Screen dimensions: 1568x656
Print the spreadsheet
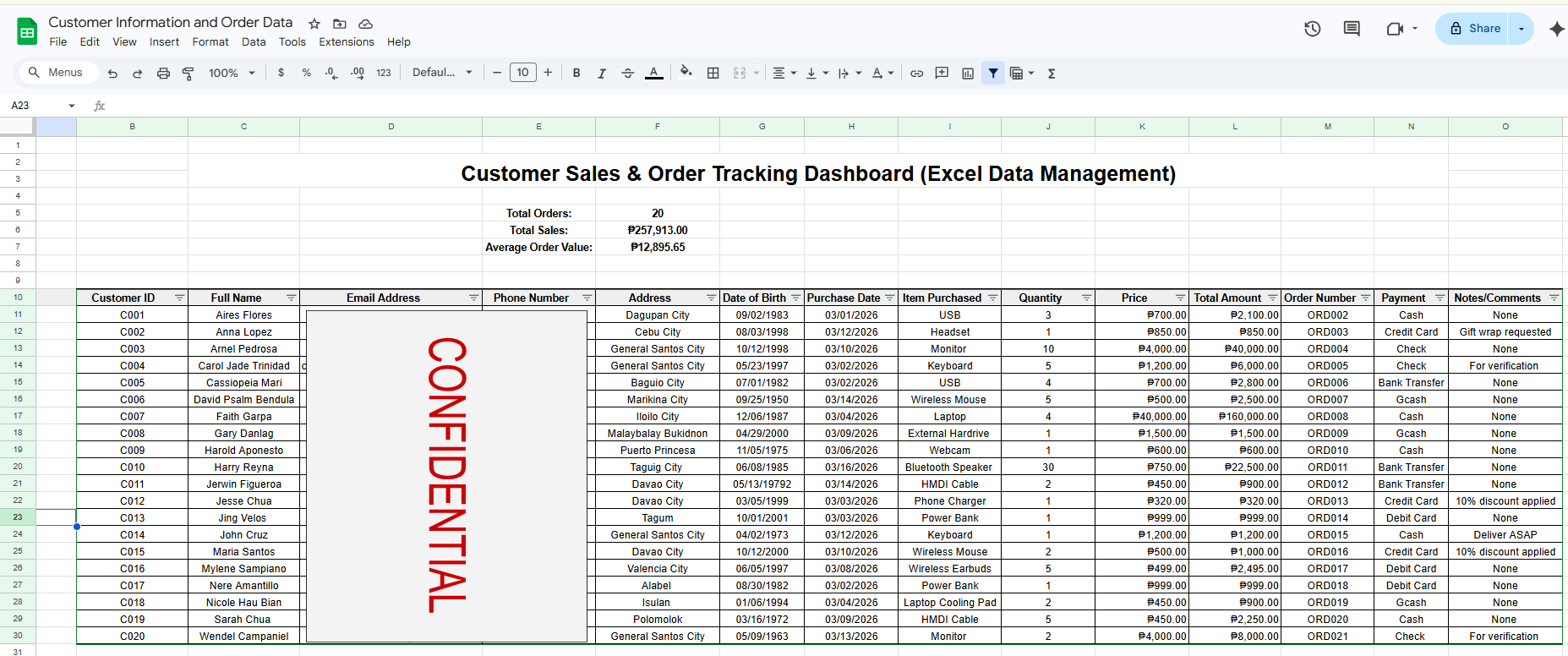click(163, 74)
